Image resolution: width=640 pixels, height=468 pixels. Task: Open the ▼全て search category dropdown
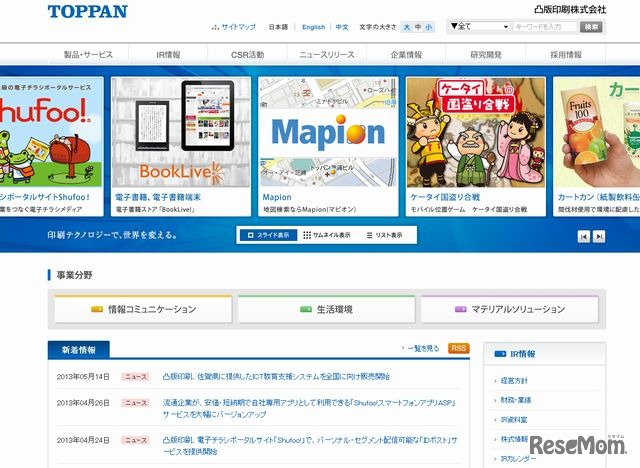point(479,27)
